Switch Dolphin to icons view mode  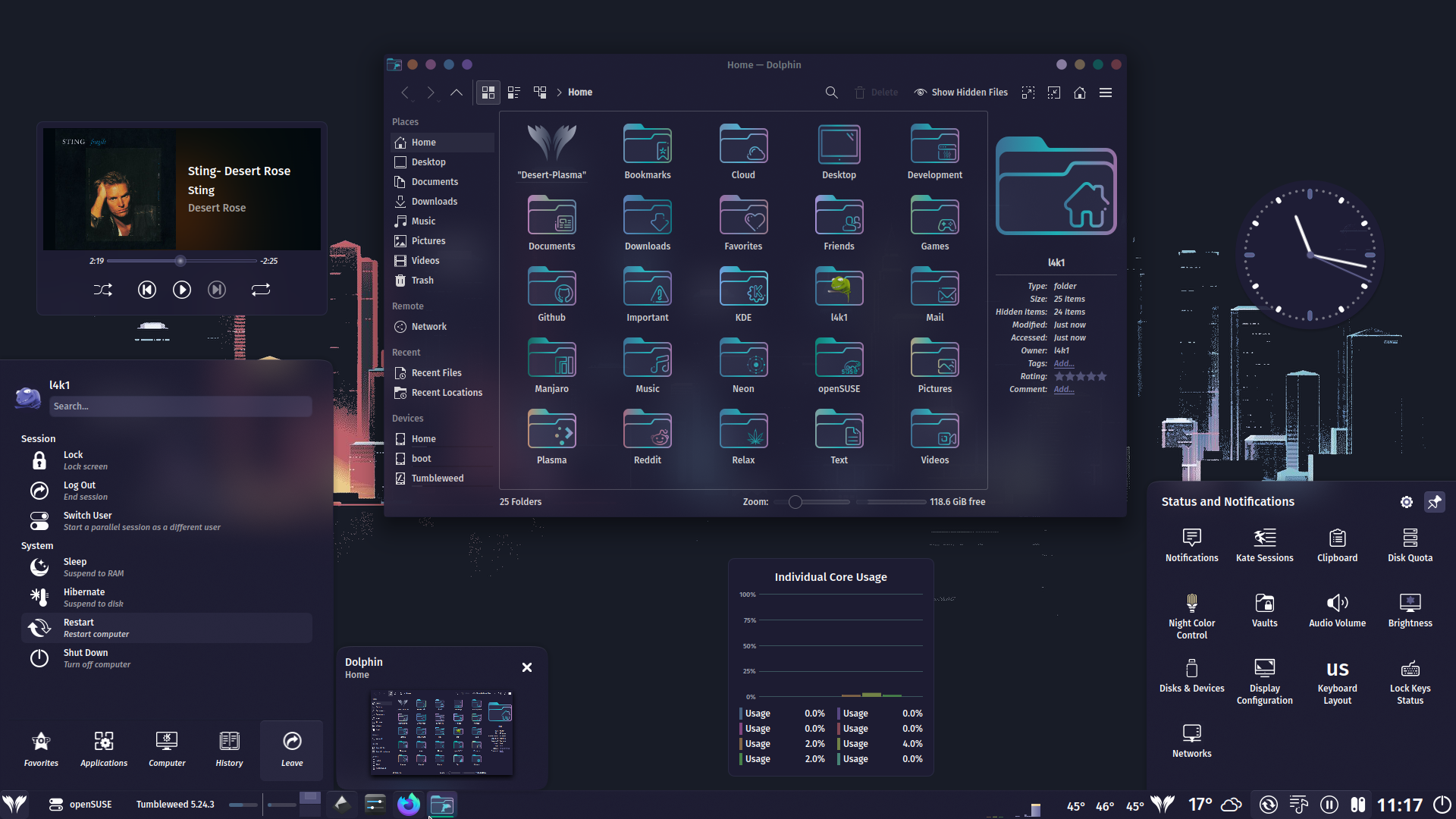[x=488, y=93]
